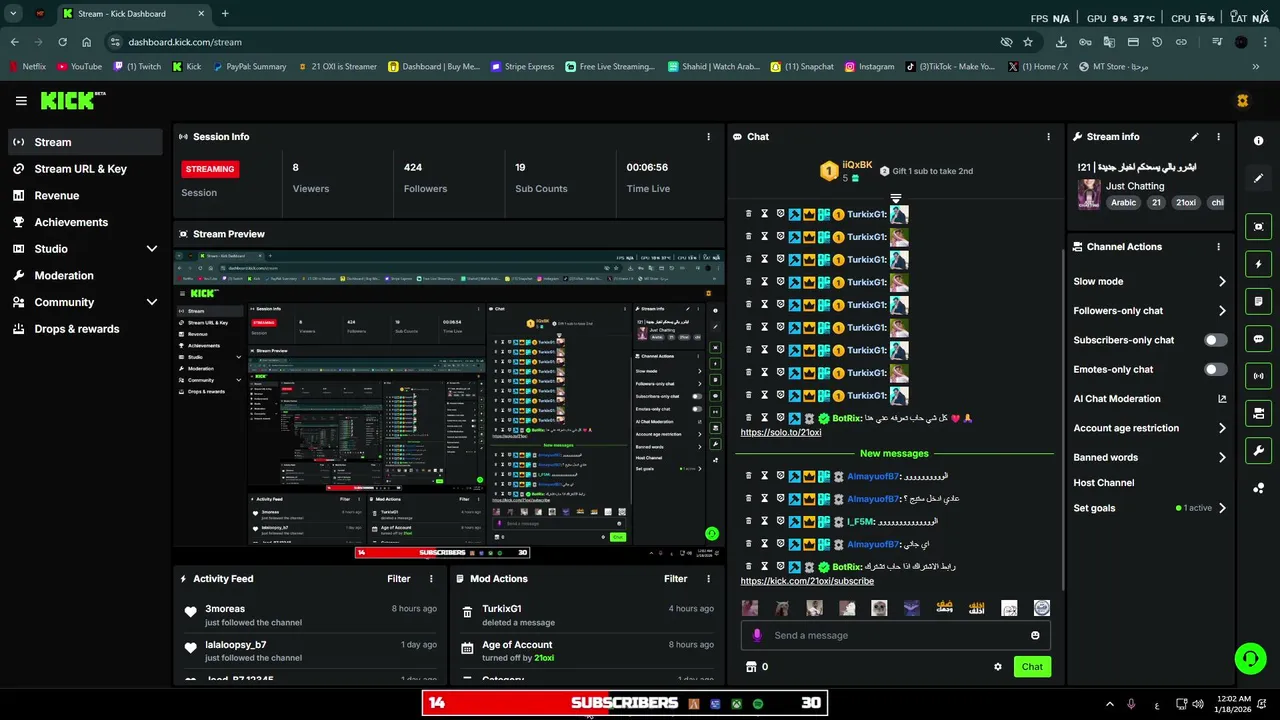The height and width of the screenshot is (720, 1280).
Task: Open Banned words chevron
Action: coord(1222,457)
